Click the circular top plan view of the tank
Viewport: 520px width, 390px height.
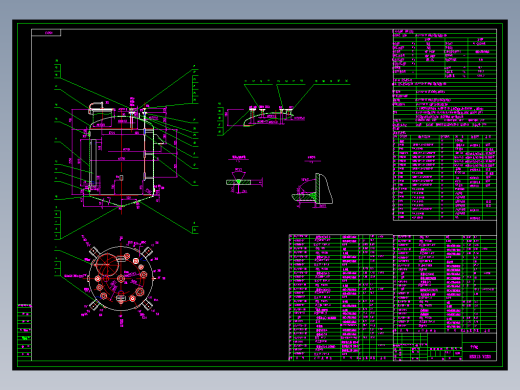click(x=121, y=279)
